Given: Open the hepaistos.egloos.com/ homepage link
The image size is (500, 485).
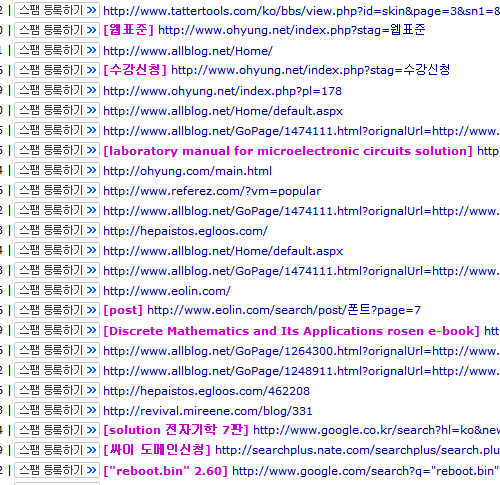Looking at the screenshot, I should pos(185,231).
